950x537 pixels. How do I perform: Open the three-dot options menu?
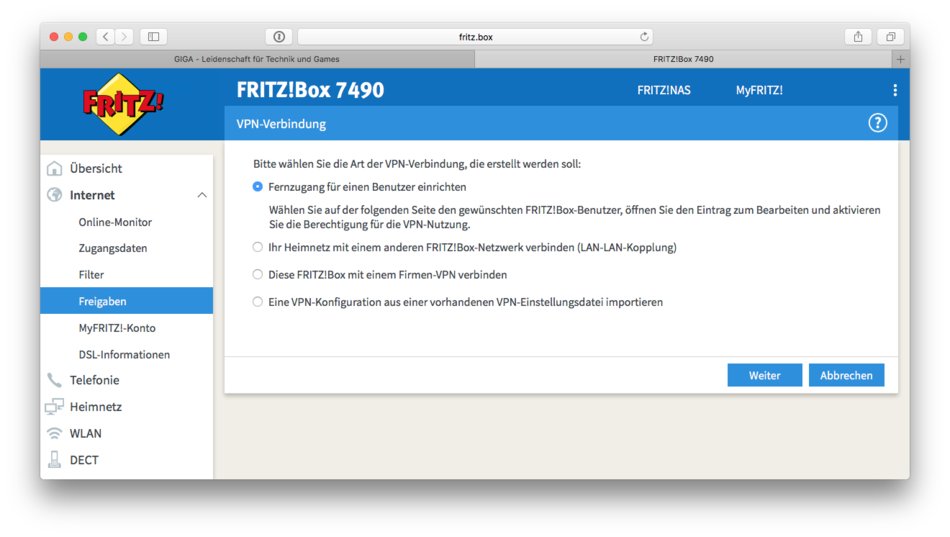[894, 90]
